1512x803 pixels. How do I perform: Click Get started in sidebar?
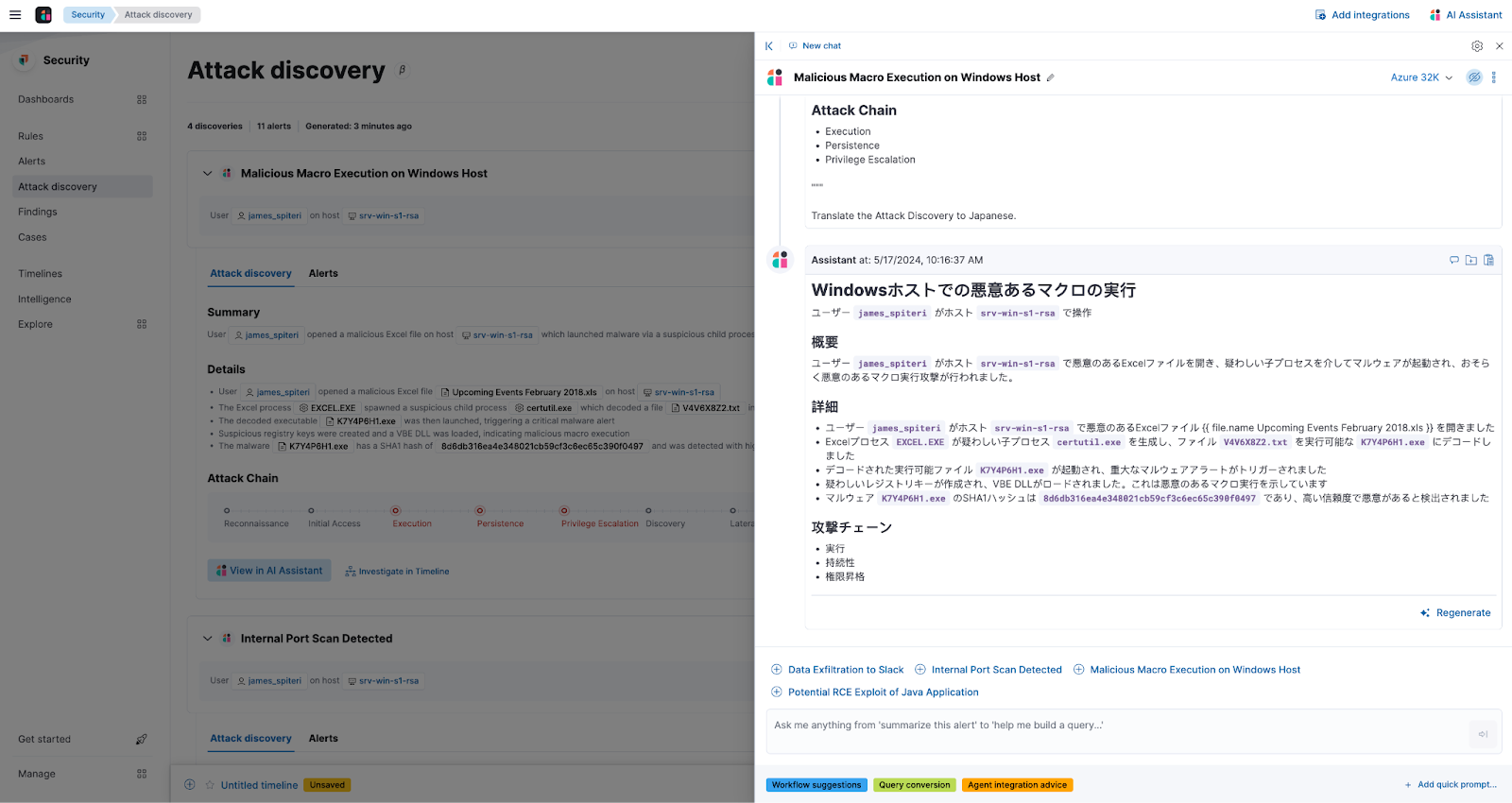click(44, 739)
